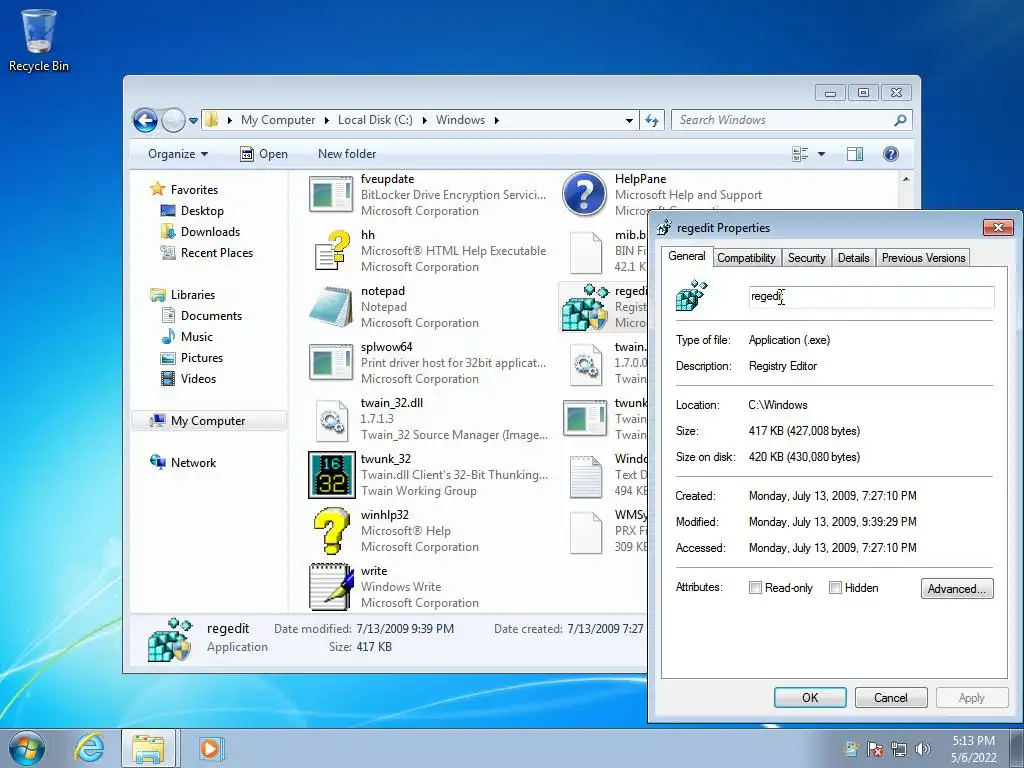Open Documents library
The image size is (1024, 768).
[201, 316]
